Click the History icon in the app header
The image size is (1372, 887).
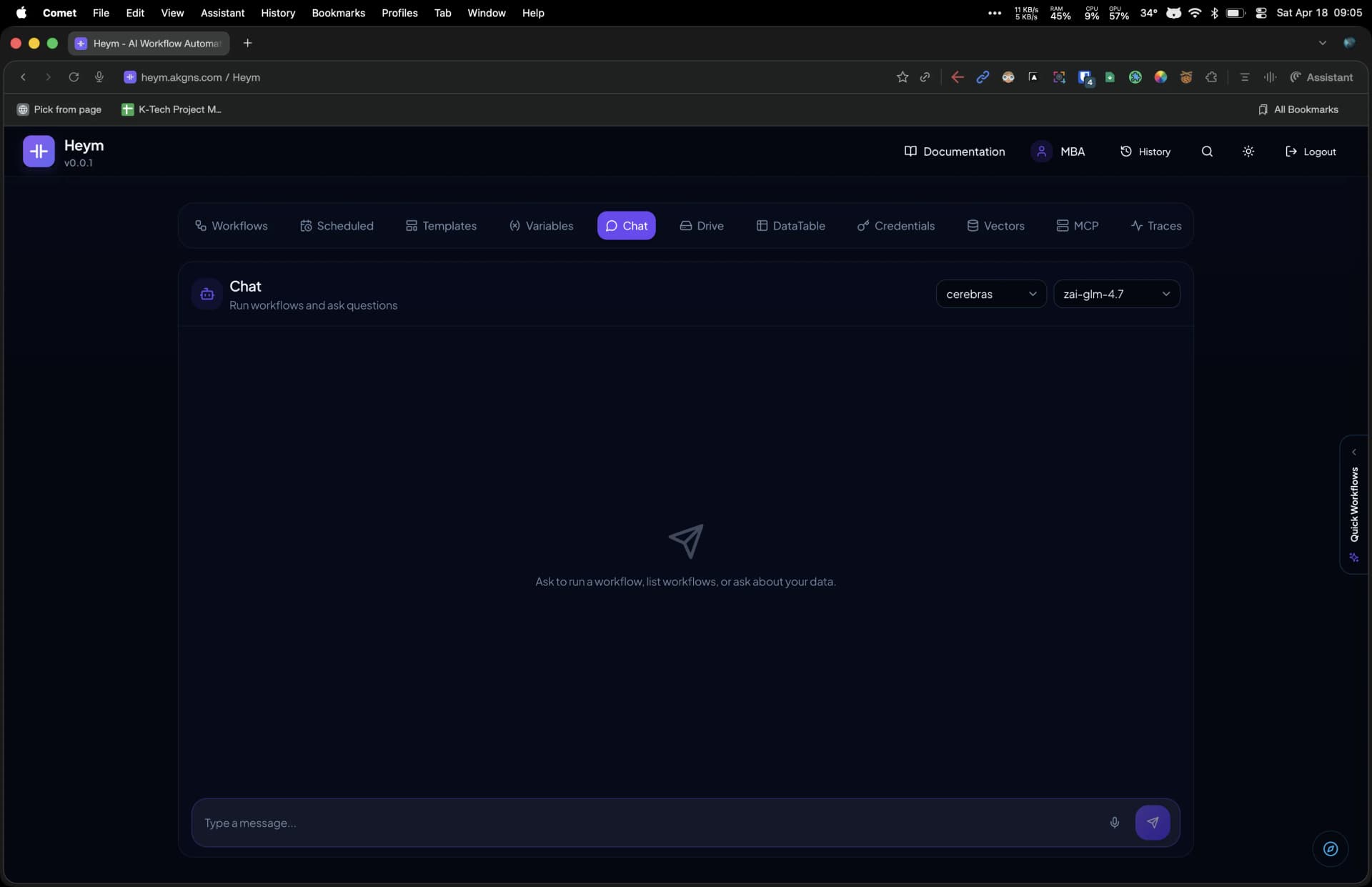click(1127, 151)
